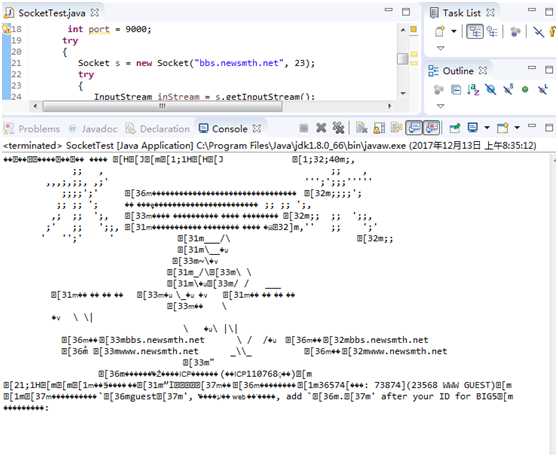Click editor horizontal scrollbar thumb
The width and height of the screenshot is (558, 457).
coord(162,106)
